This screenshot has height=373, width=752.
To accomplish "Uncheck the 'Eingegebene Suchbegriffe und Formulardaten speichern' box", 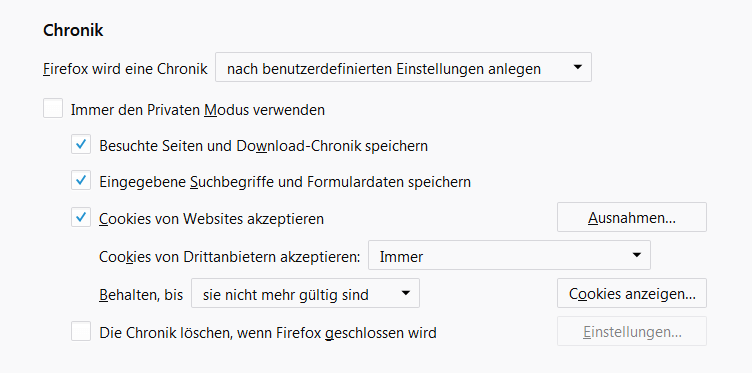I will 81,181.
